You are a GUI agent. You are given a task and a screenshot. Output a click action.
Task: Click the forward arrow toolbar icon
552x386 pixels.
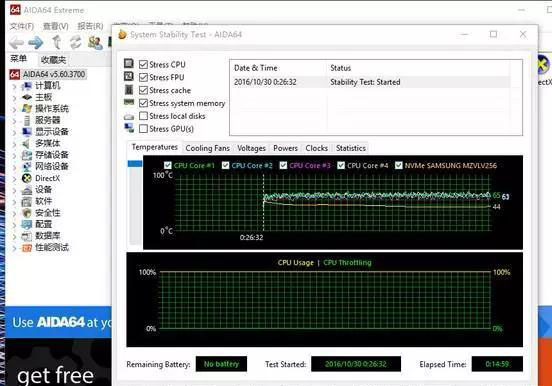coord(36,43)
